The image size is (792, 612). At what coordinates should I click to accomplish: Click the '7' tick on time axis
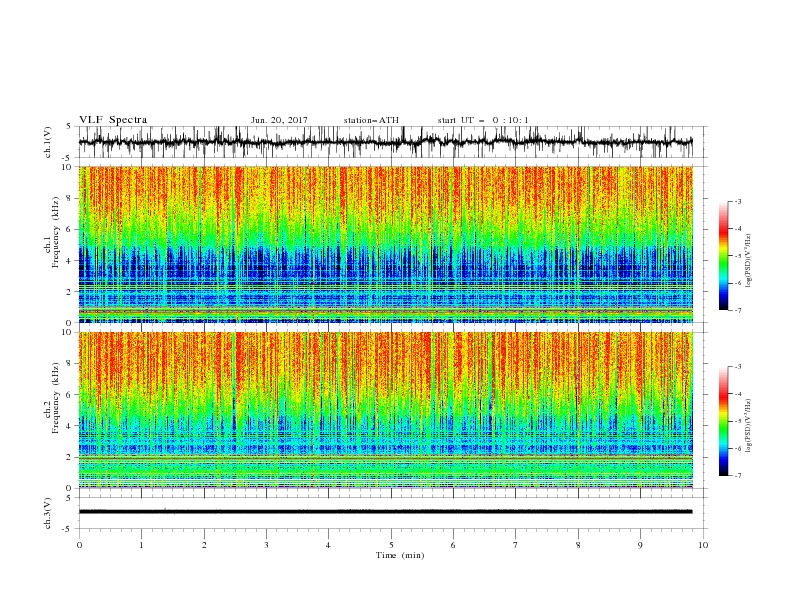[515, 545]
